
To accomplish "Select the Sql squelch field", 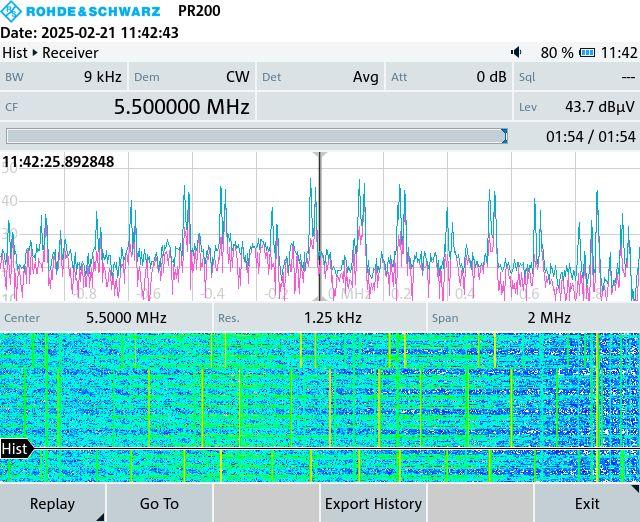I will pos(576,77).
